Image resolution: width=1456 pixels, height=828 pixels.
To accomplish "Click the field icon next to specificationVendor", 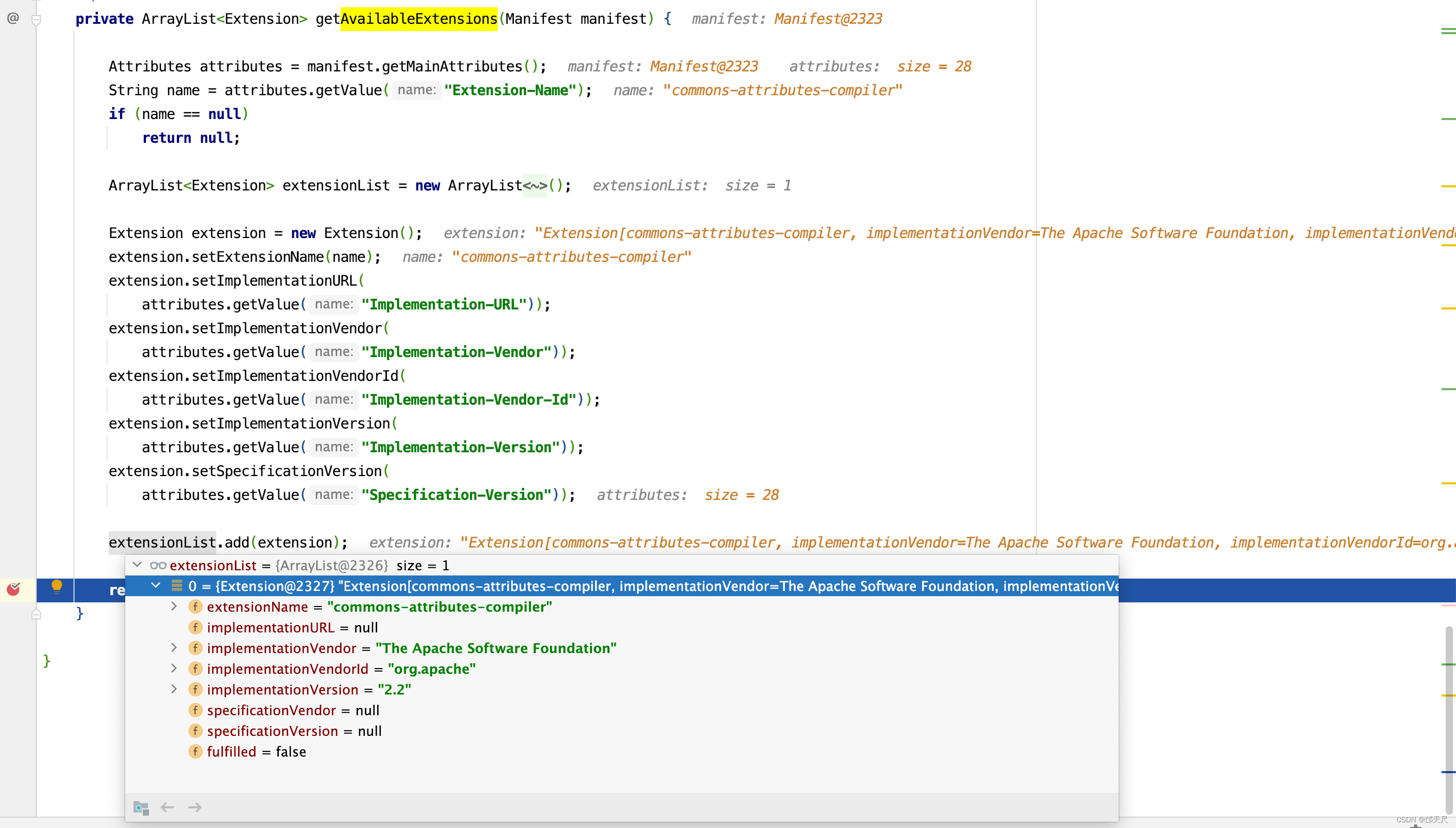I will click(195, 711).
